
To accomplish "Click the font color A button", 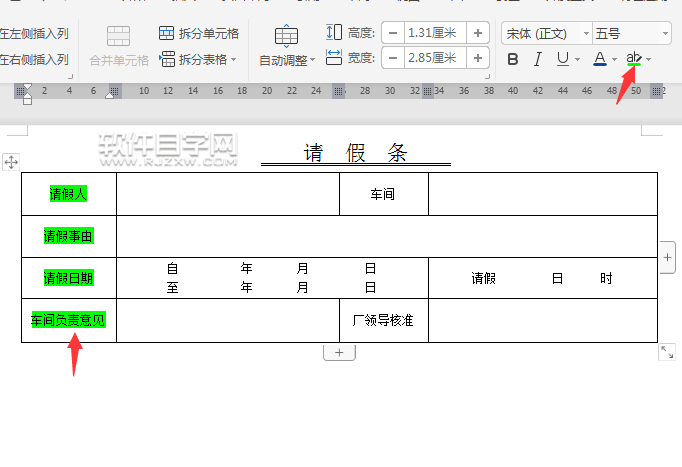I will pyautogui.click(x=600, y=60).
